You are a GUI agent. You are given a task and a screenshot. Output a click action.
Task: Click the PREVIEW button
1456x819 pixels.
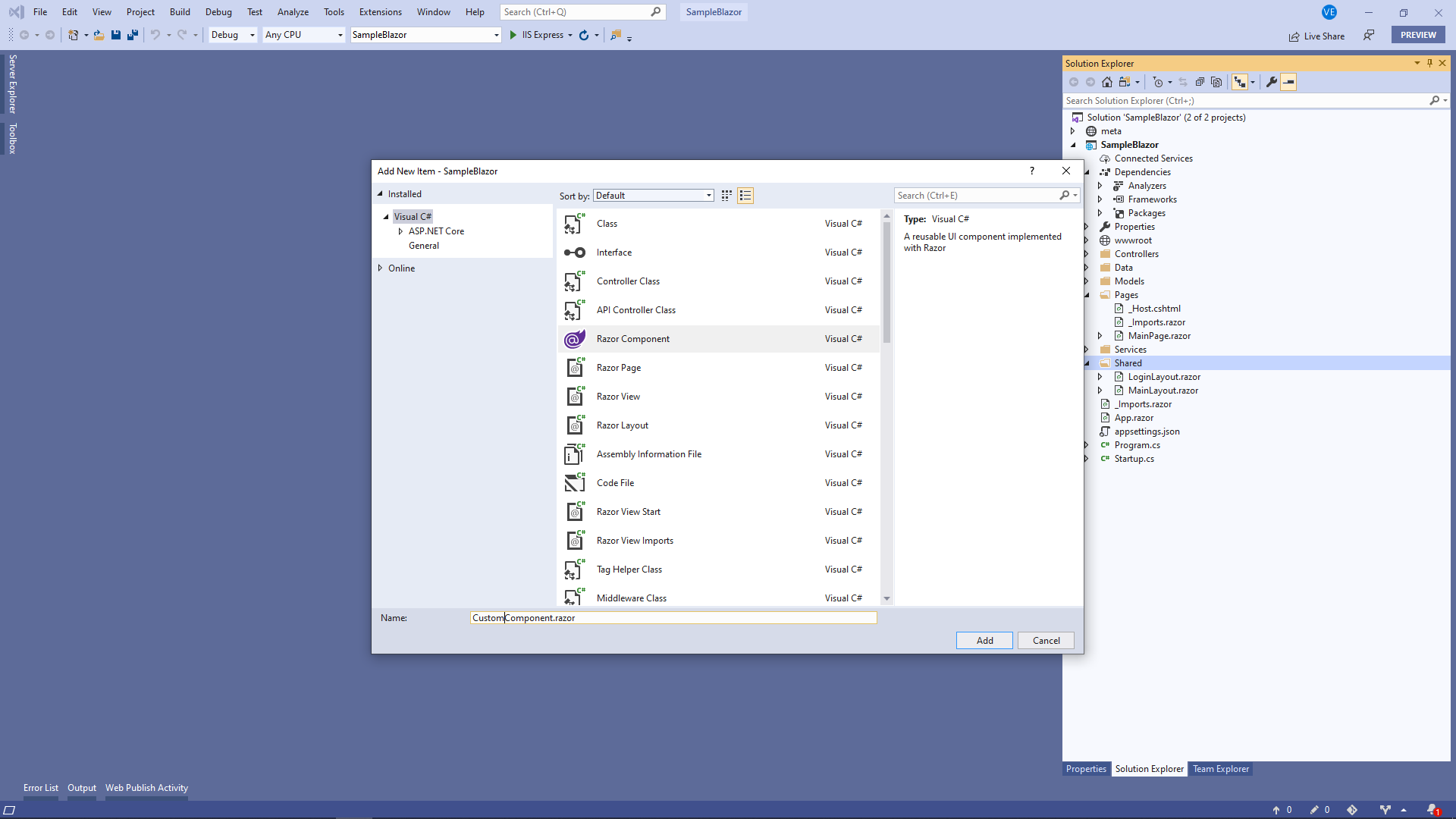pyautogui.click(x=1418, y=35)
